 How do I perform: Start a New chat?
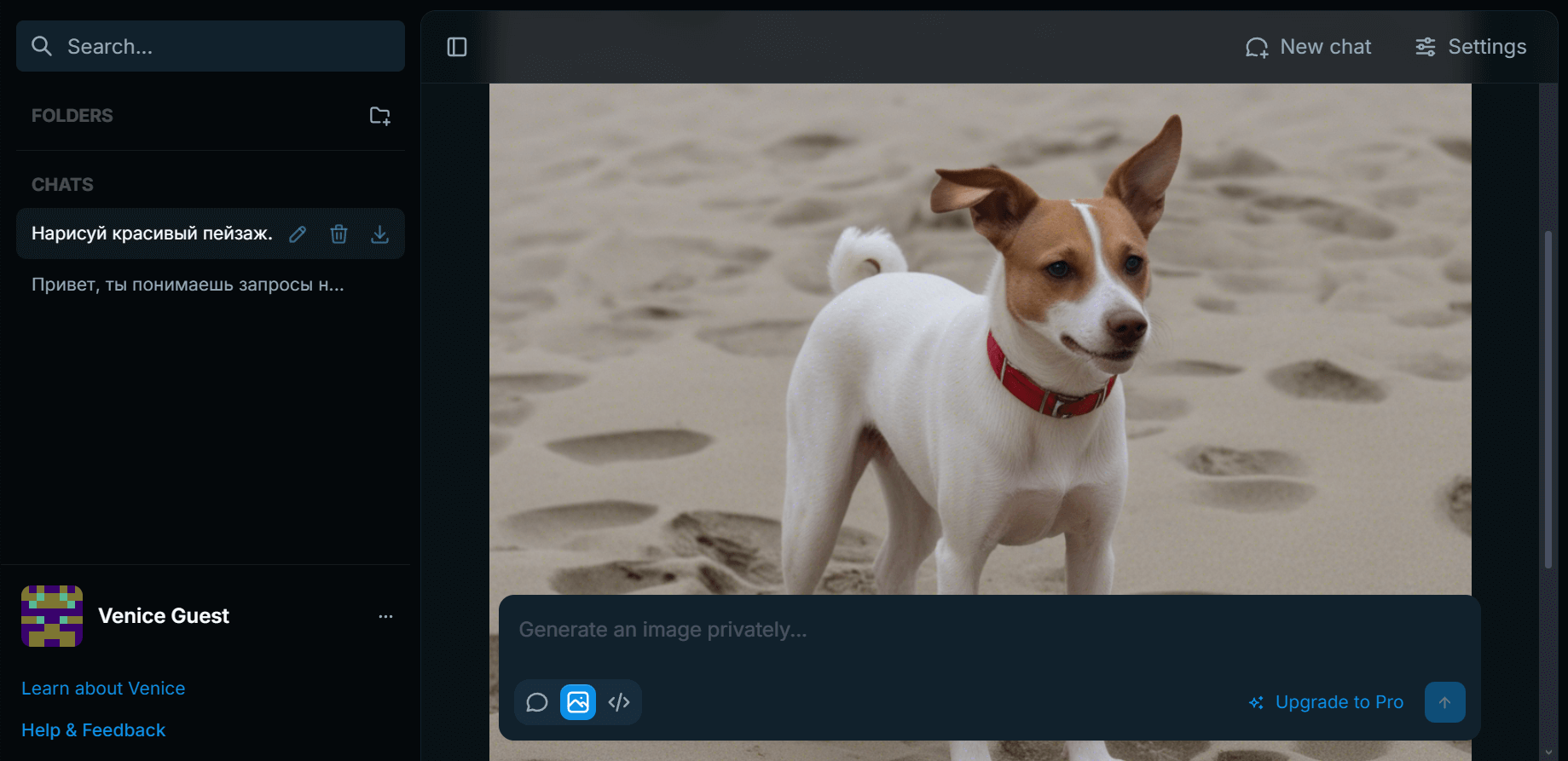(1308, 47)
